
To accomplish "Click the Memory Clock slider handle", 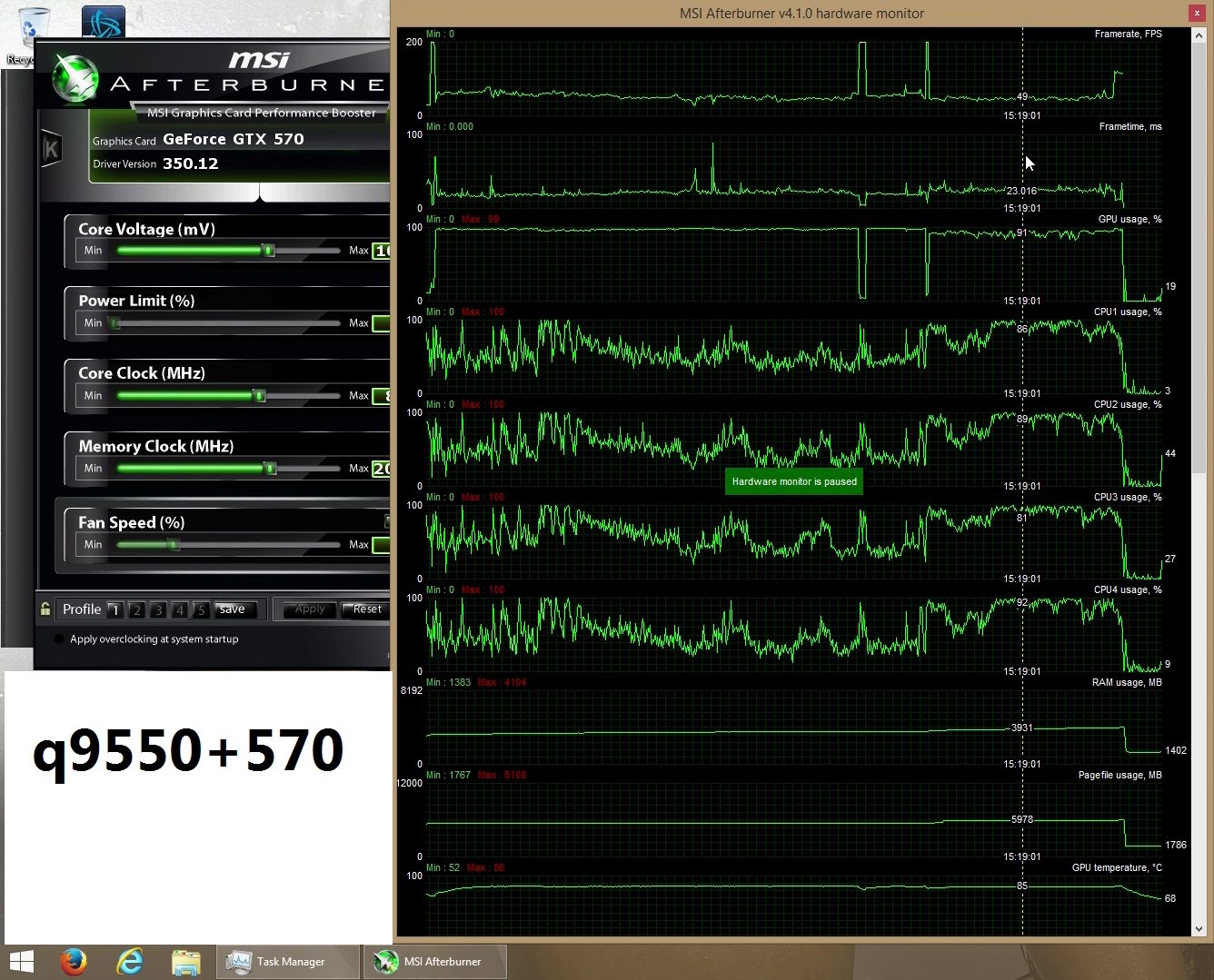I will coord(270,469).
